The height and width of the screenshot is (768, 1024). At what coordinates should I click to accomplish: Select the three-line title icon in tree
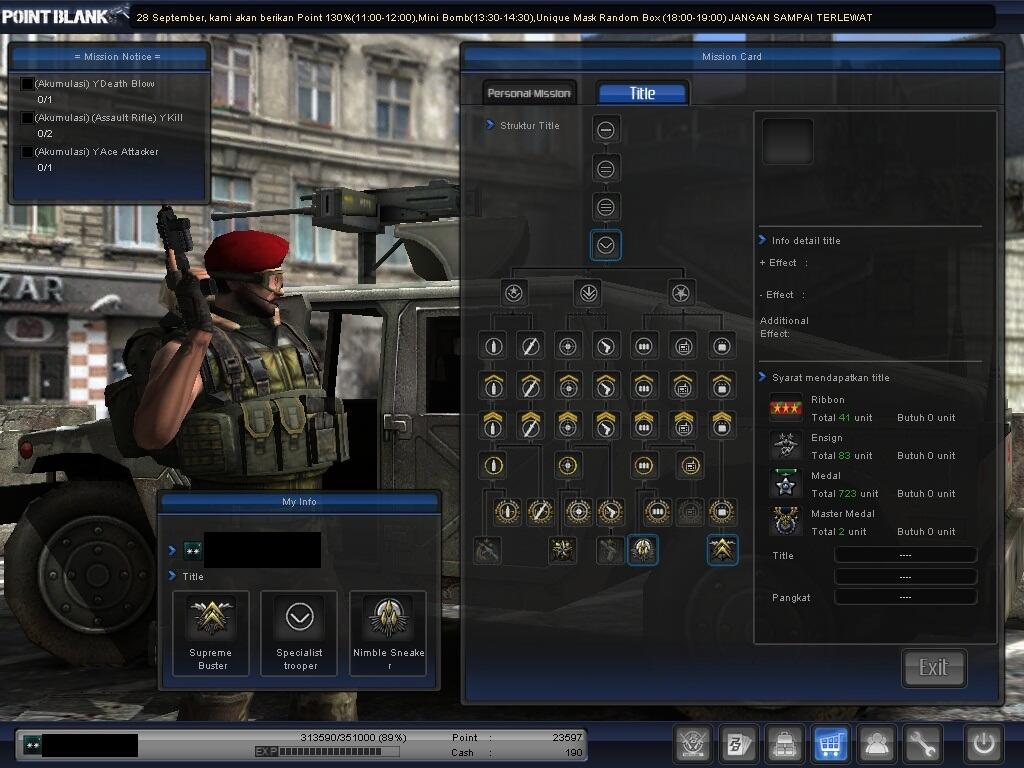coord(605,208)
